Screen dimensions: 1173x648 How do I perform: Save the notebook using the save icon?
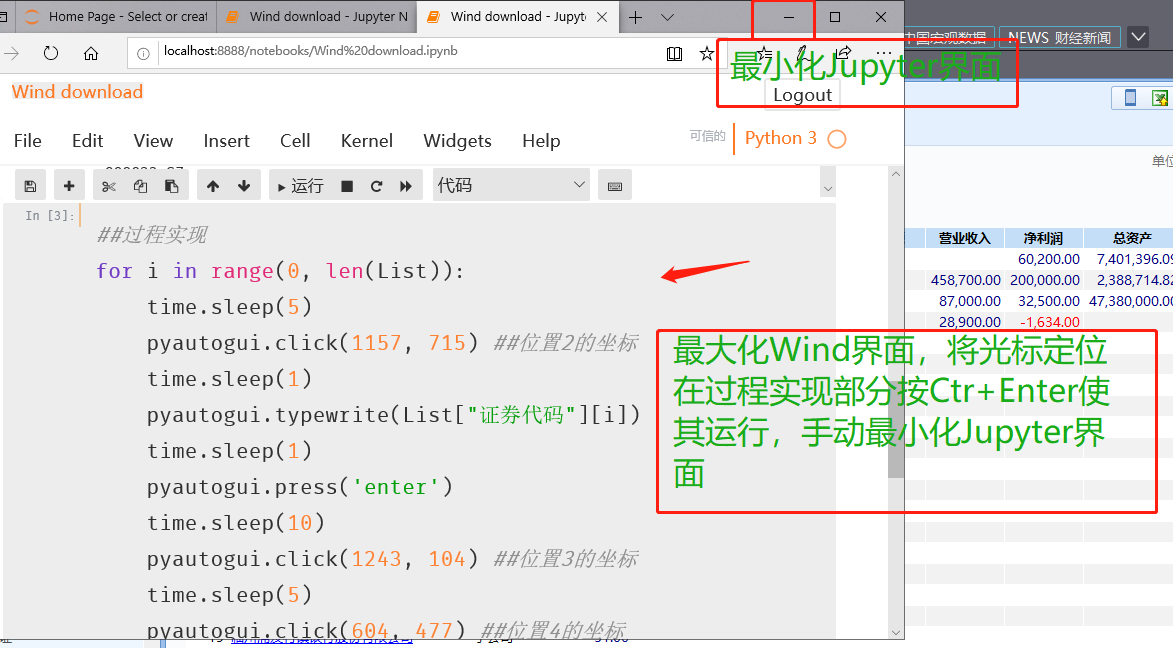(x=30, y=184)
